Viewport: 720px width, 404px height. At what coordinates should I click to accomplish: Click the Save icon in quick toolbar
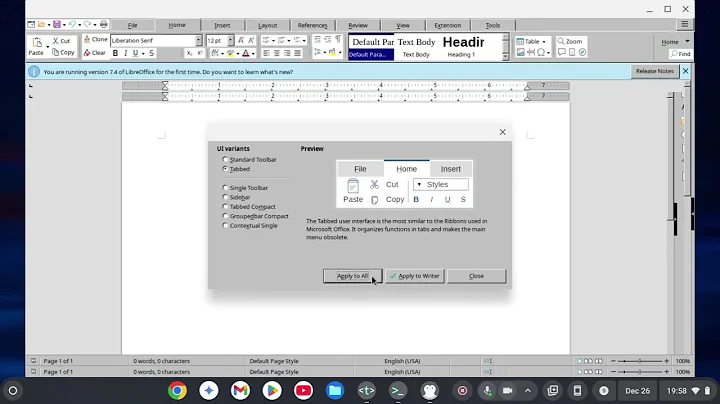pyautogui.click(x=56, y=24)
